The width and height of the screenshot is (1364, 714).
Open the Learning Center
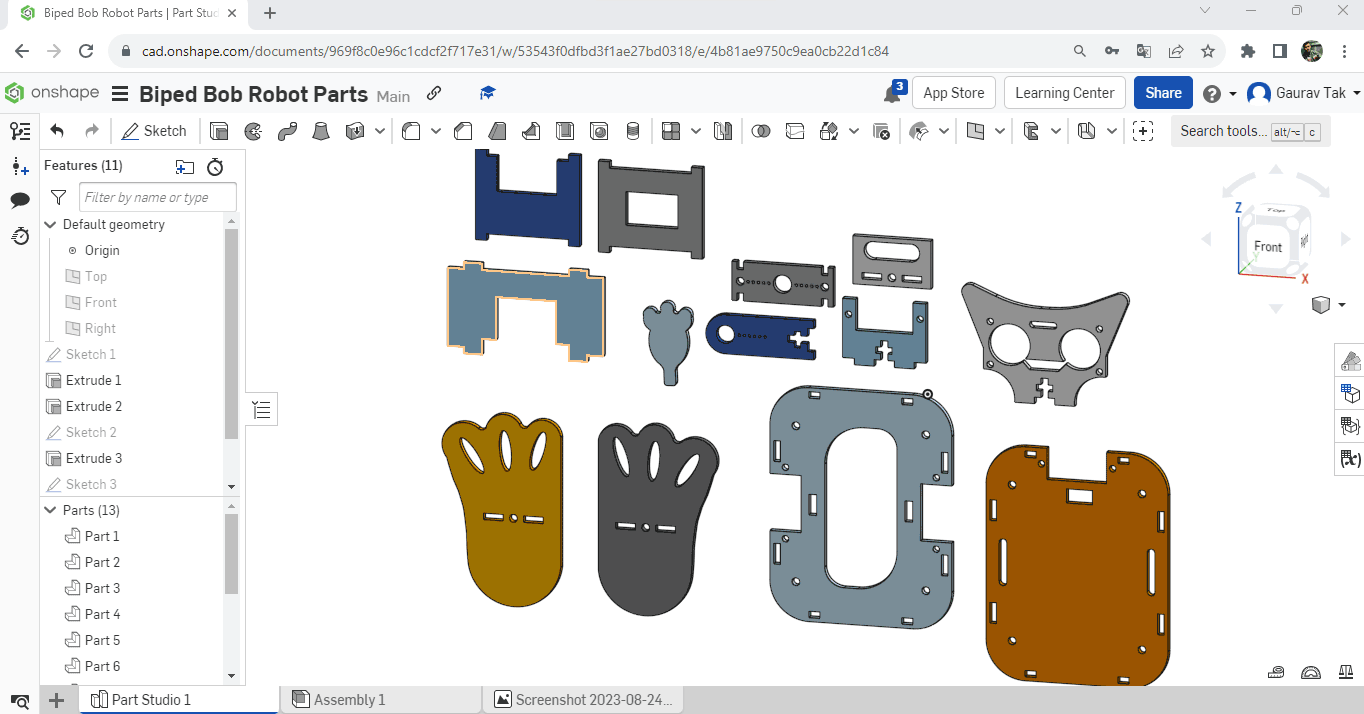tap(1064, 92)
